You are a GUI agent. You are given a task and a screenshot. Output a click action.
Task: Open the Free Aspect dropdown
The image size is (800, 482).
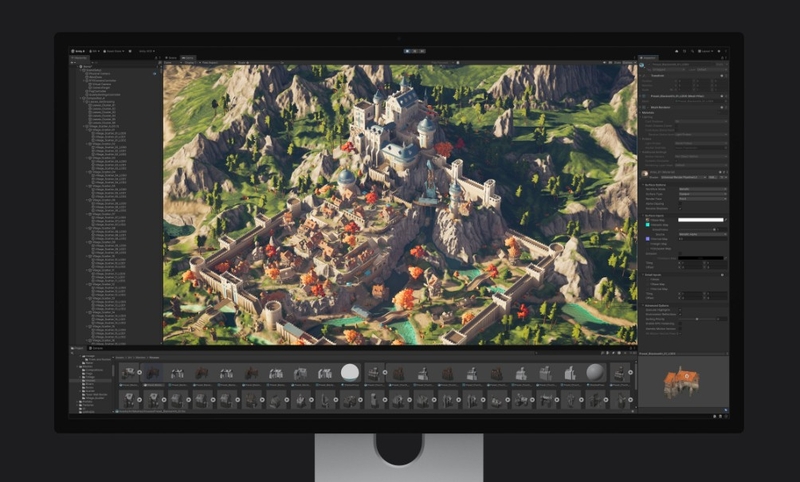pyautogui.click(x=218, y=63)
